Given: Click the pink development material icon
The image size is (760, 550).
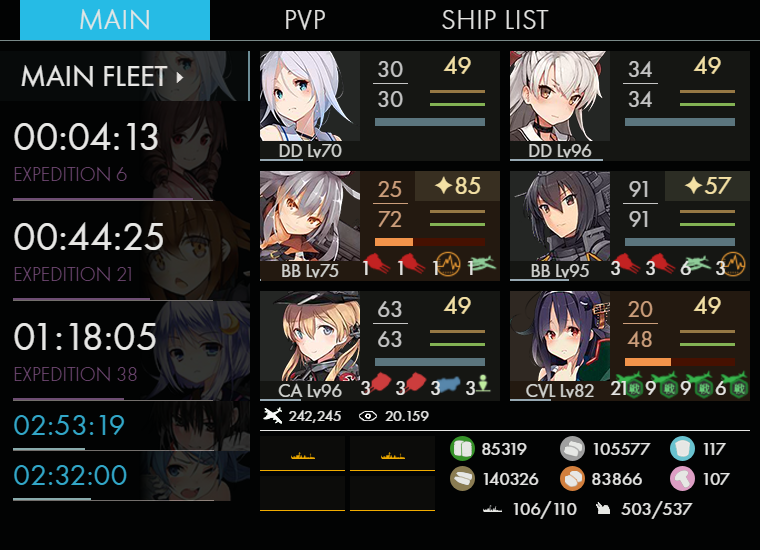Looking at the screenshot, I should pos(682,479).
